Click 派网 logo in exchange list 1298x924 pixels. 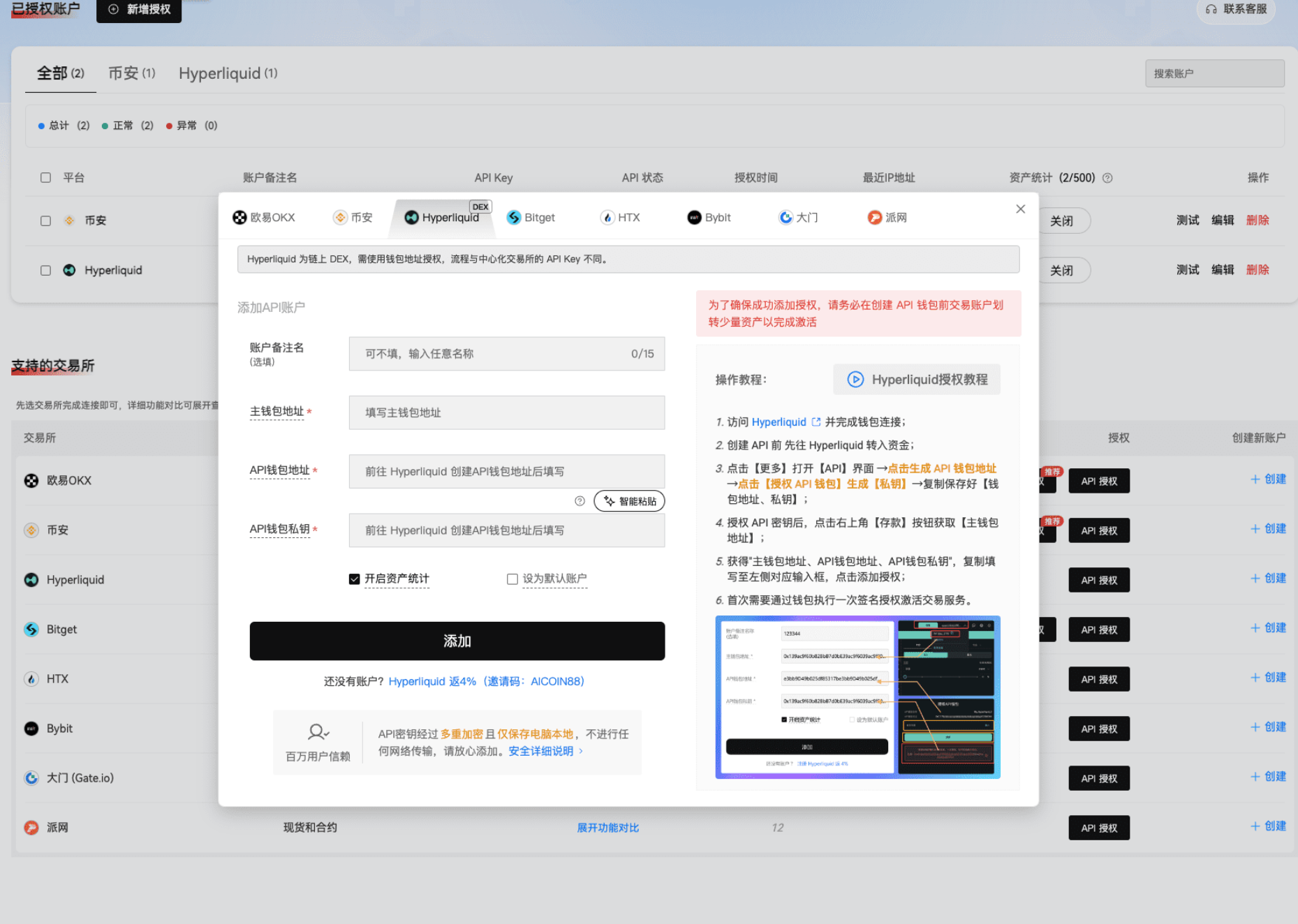pos(31,828)
